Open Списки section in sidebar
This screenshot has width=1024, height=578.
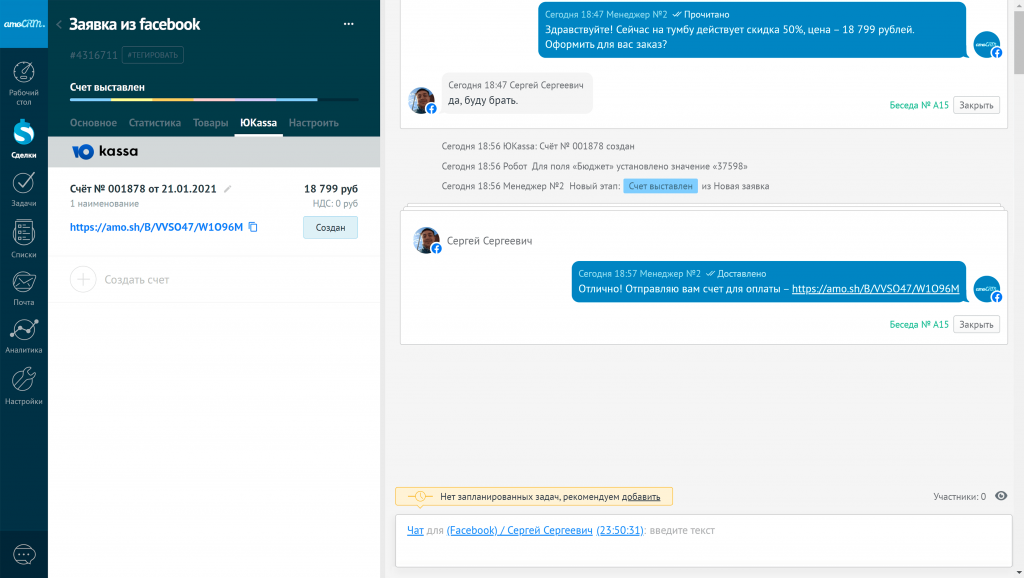tap(23, 240)
